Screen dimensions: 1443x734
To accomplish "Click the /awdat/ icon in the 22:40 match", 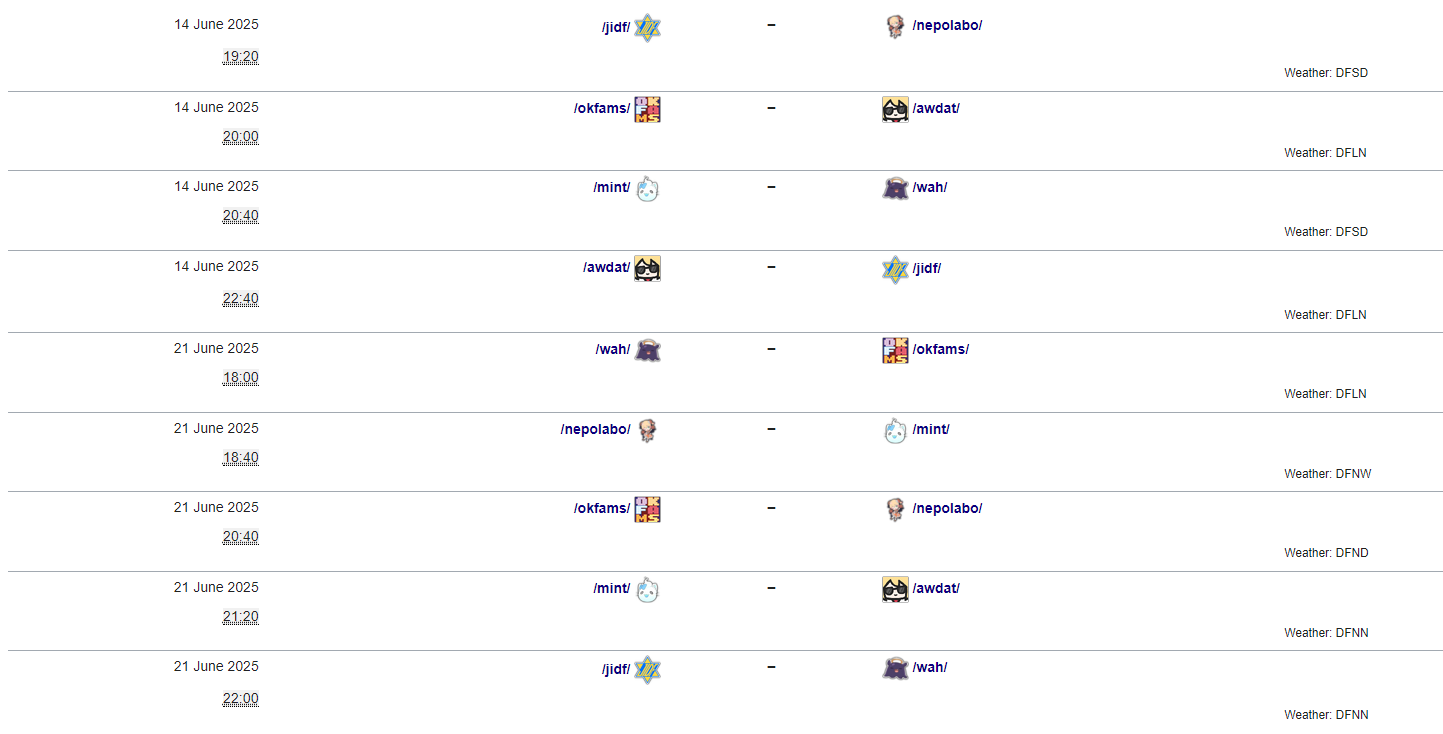I will coord(648,268).
